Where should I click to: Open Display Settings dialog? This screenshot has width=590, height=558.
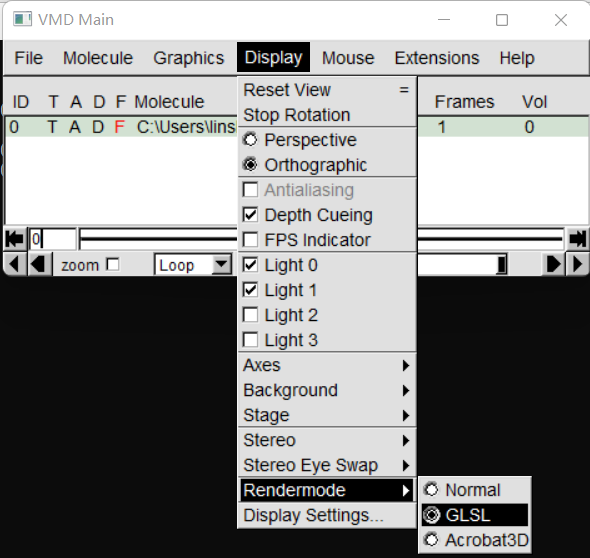pyautogui.click(x=327, y=515)
